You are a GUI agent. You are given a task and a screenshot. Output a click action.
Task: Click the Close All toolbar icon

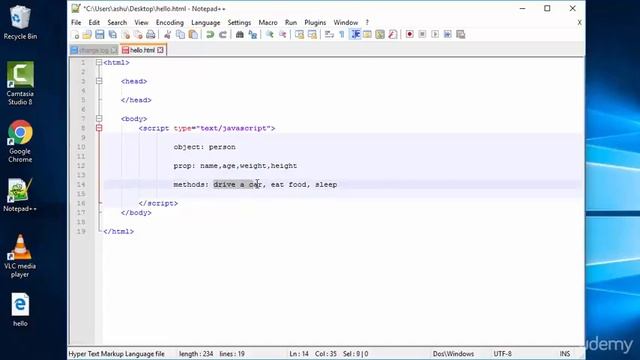138,35
